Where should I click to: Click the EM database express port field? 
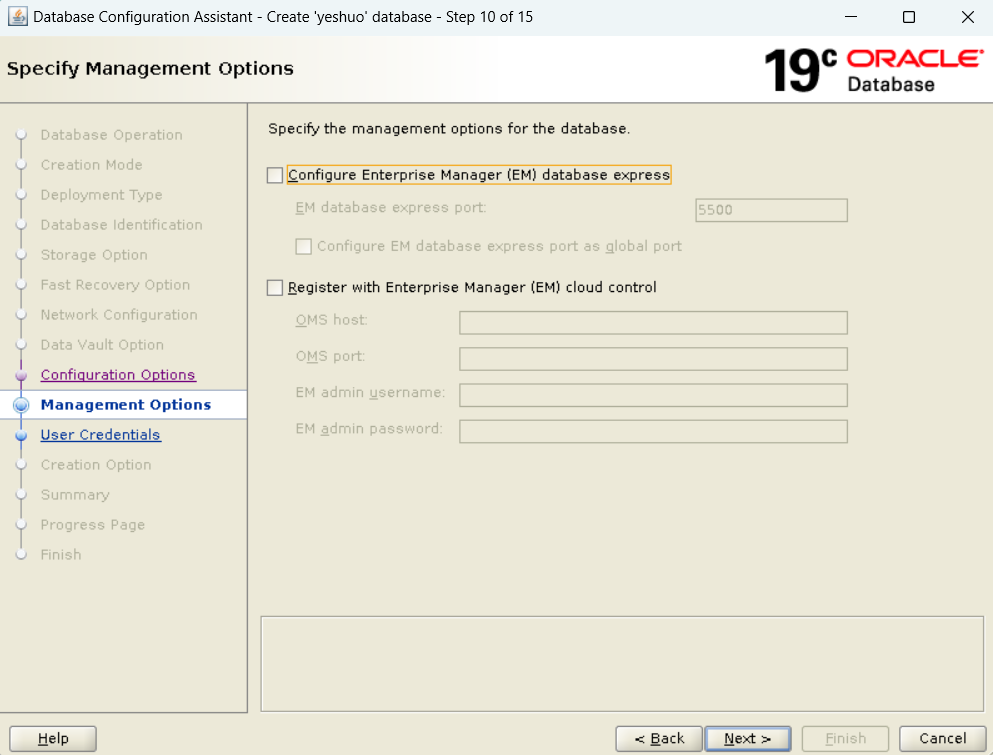[771, 210]
